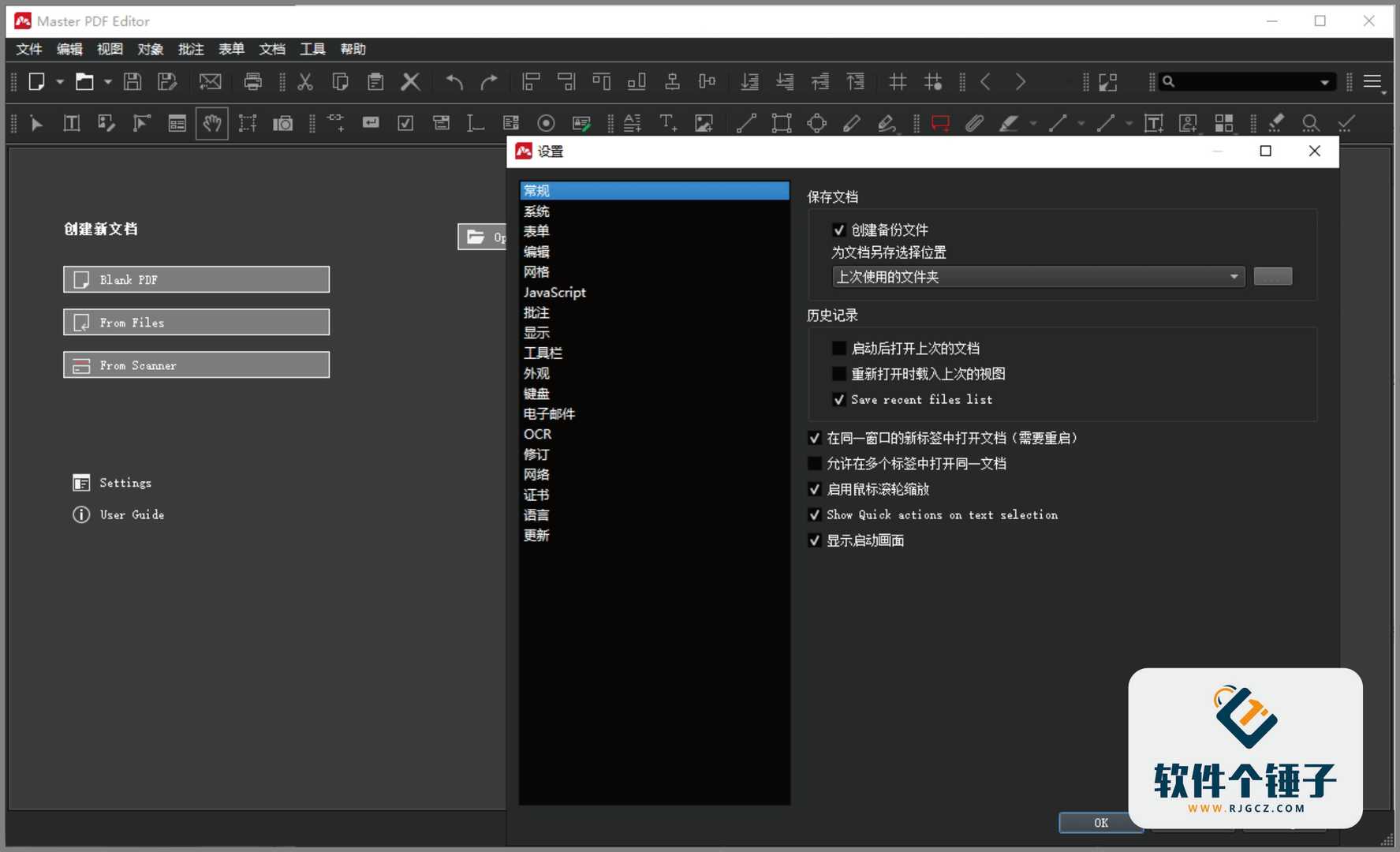Click the browse button beside folder dropdown
This screenshot has height=852, width=1400.
(1273, 277)
